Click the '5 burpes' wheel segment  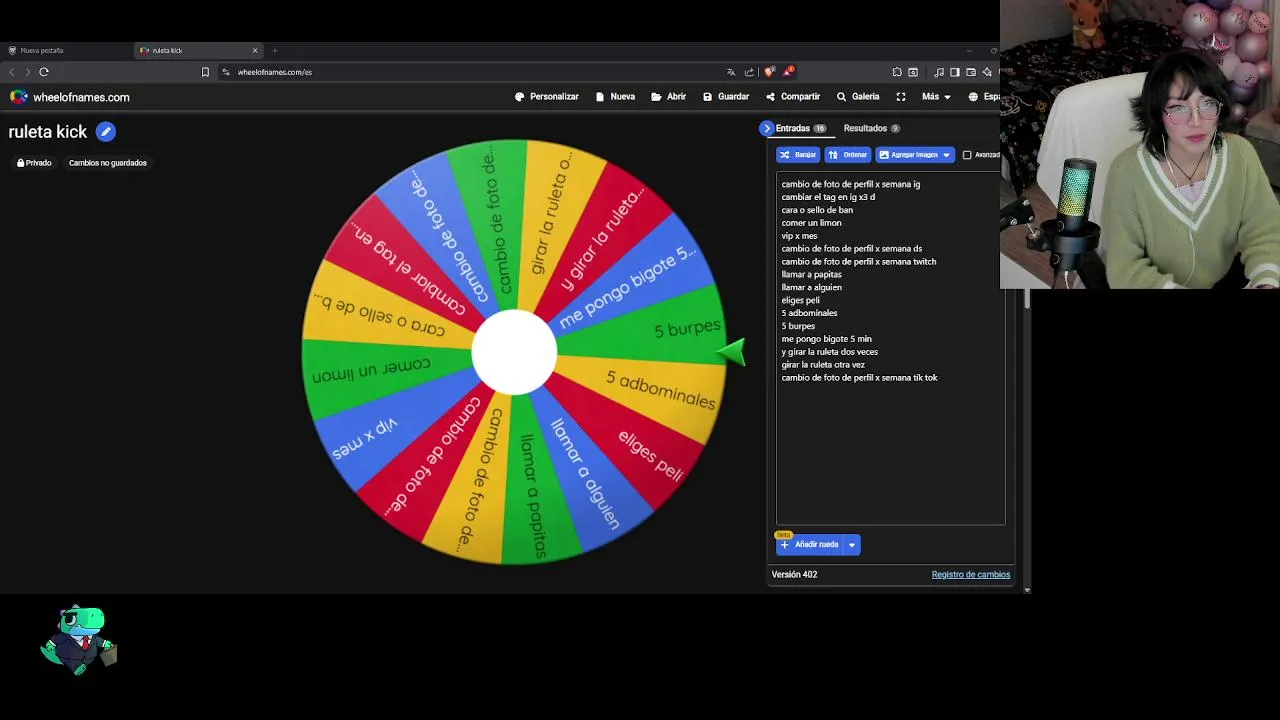point(660,330)
